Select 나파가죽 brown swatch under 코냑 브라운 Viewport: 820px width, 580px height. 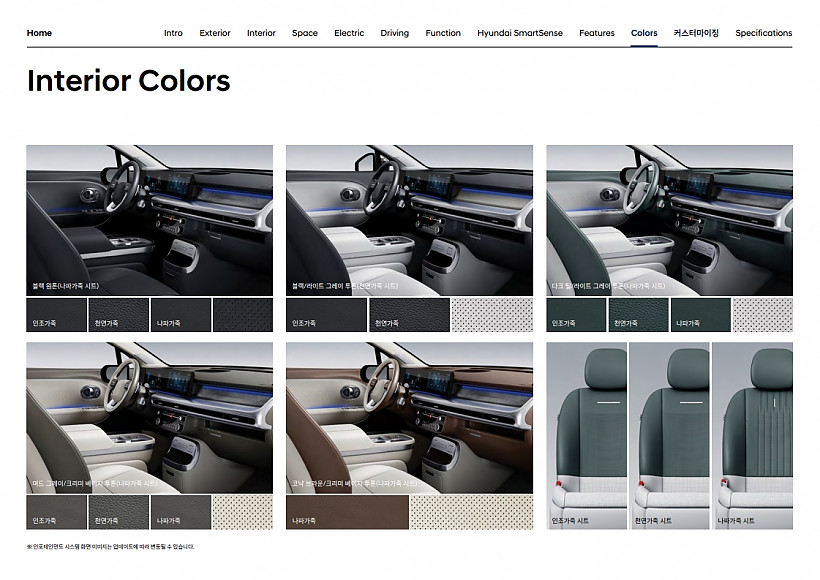pos(347,513)
